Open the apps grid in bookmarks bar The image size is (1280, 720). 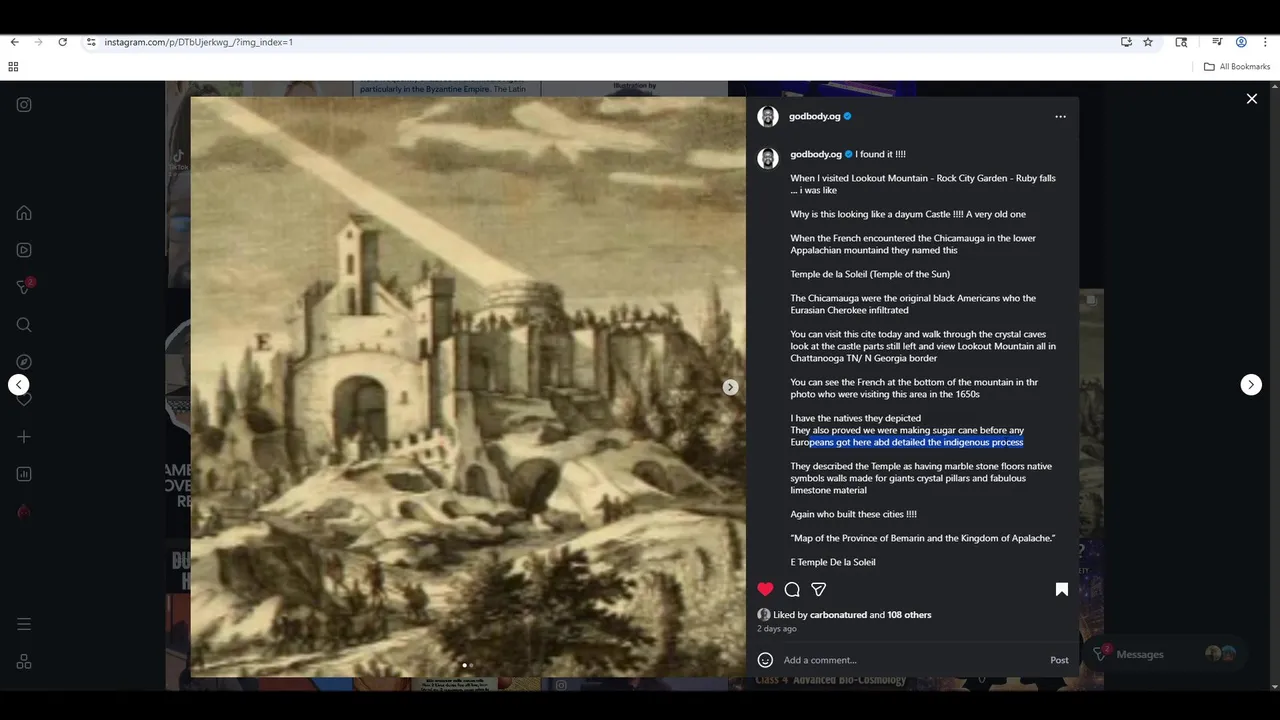click(13, 67)
